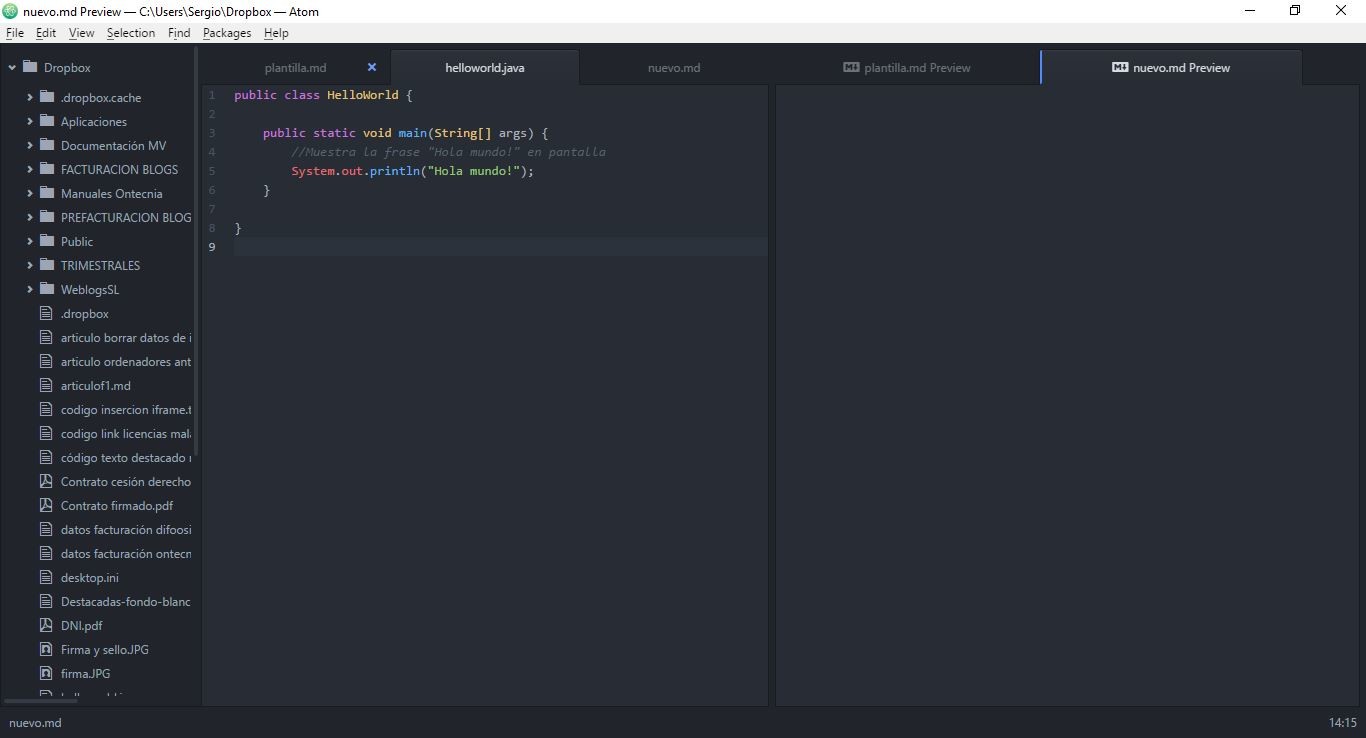The height and width of the screenshot is (738, 1366).
Task: Expand the Aplicaciones folder
Action: [x=30, y=121]
